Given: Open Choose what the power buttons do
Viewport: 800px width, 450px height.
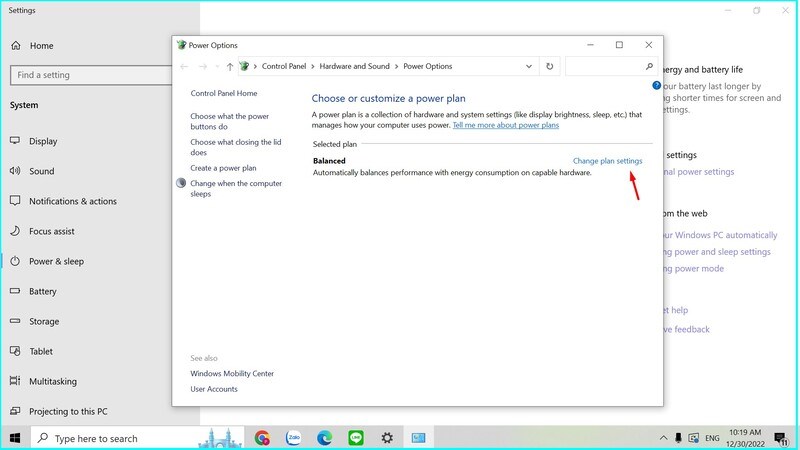Looking at the screenshot, I should pos(230,121).
